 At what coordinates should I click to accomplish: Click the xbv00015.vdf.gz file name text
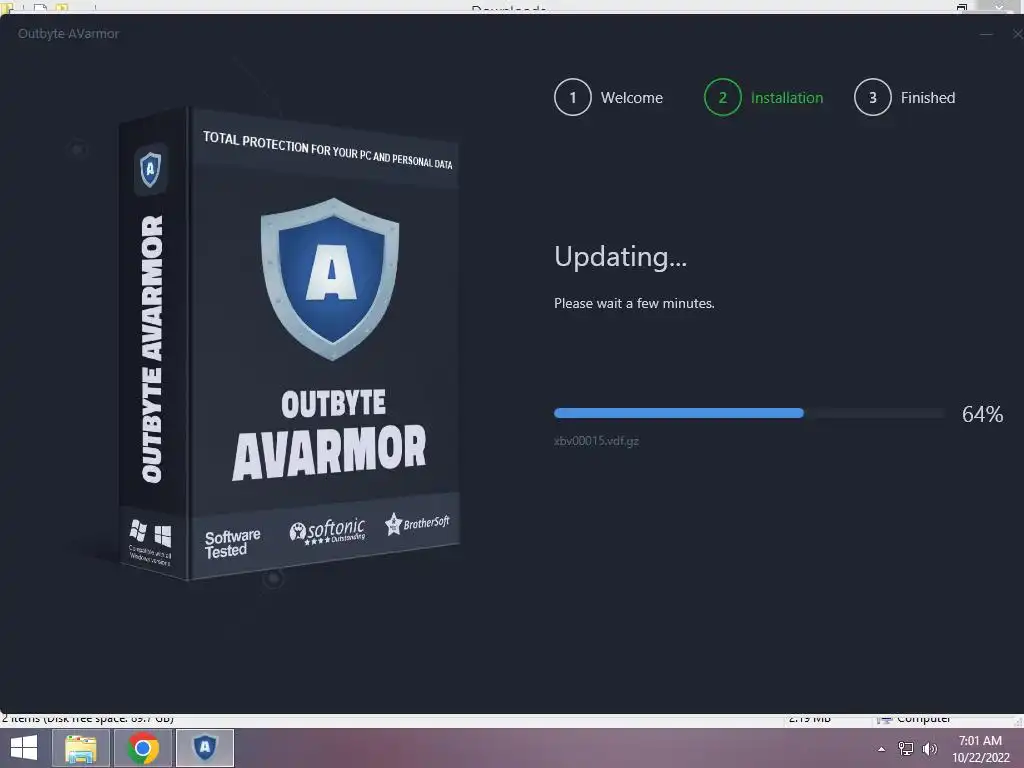(596, 441)
